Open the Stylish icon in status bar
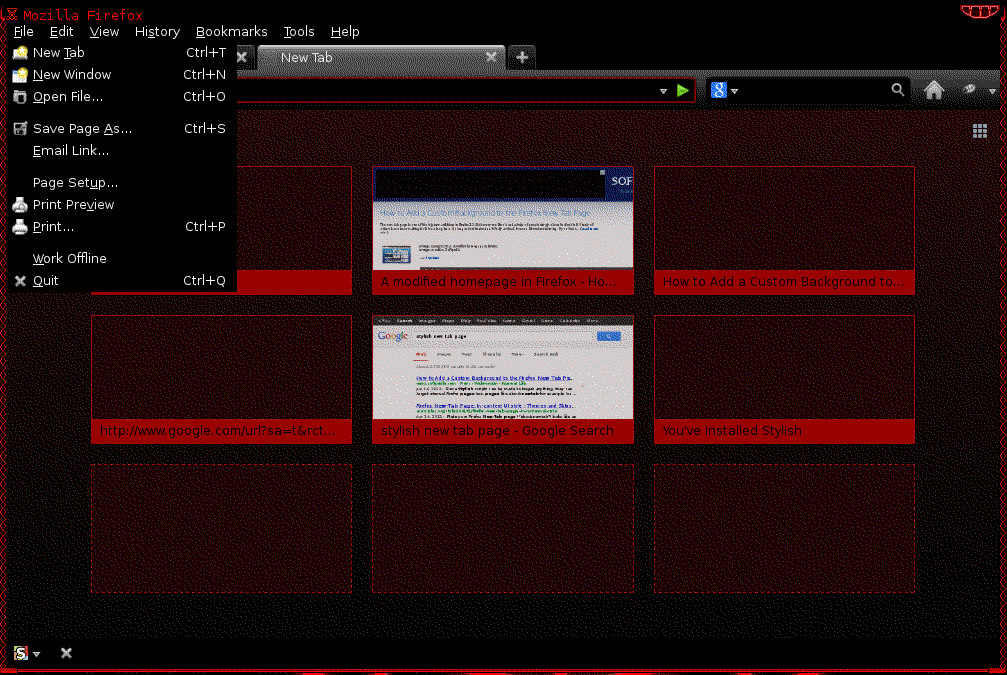 (x=21, y=653)
